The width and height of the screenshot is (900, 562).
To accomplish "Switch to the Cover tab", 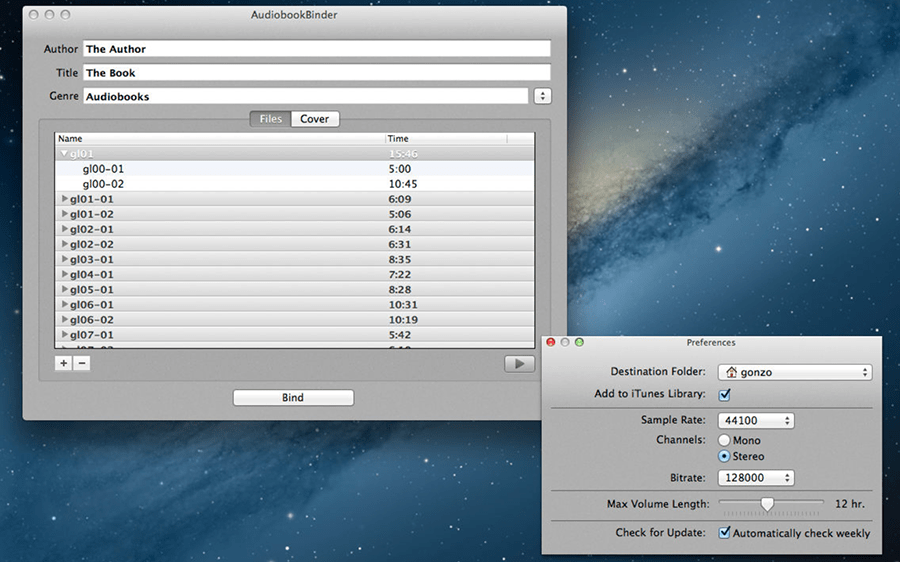I will (x=315, y=119).
